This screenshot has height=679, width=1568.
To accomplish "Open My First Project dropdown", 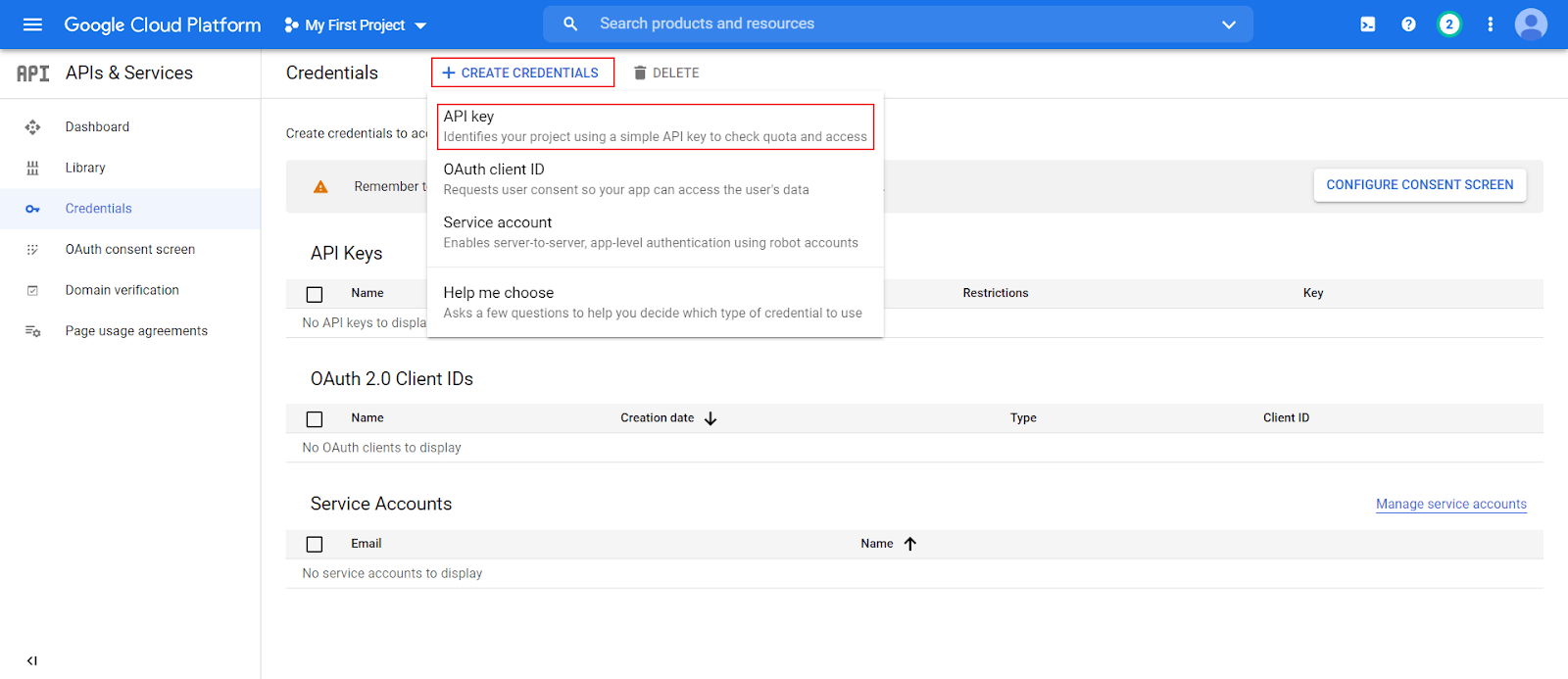I will (355, 25).
